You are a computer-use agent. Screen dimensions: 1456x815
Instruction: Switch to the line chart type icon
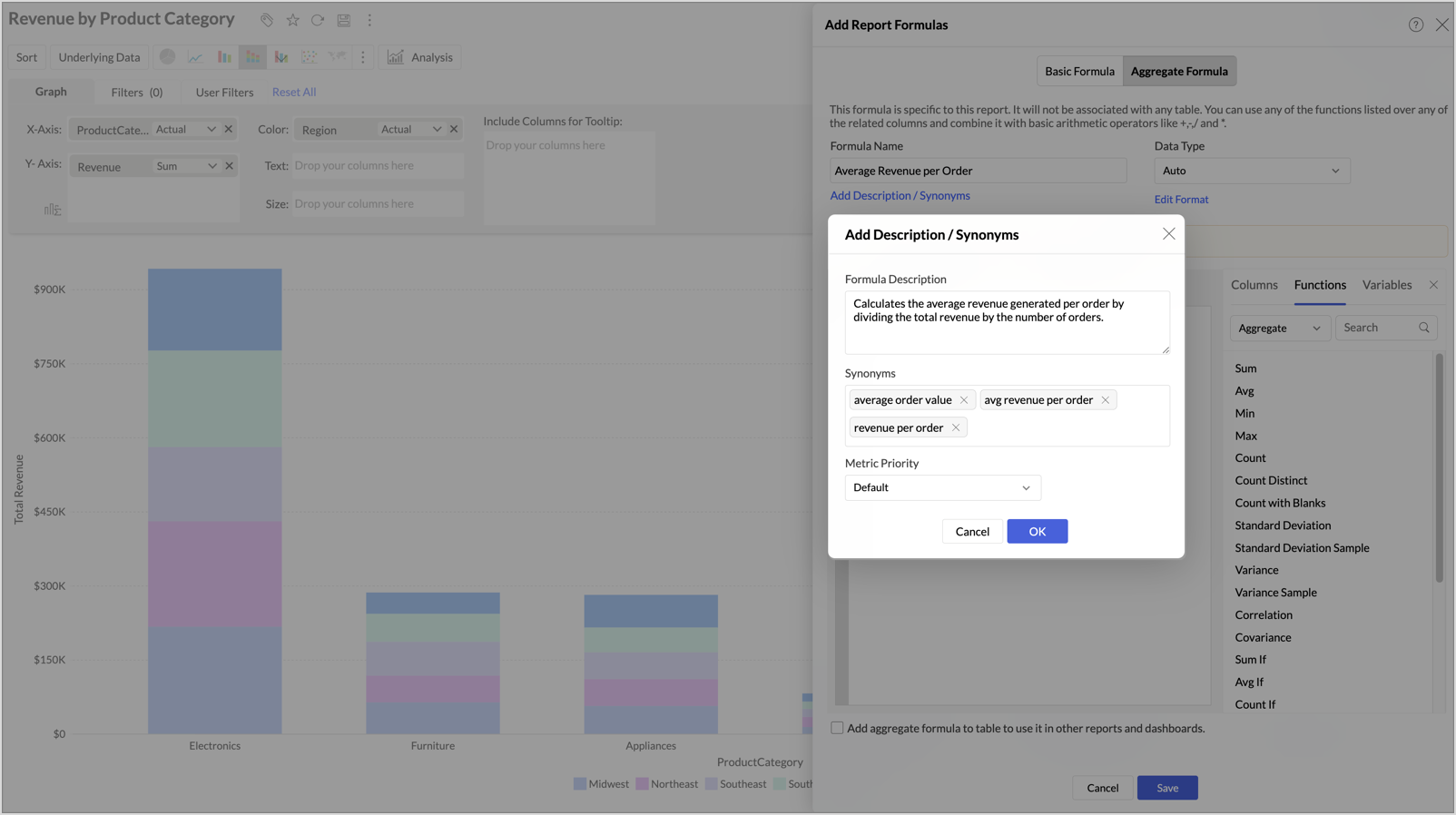tap(195, 57)
